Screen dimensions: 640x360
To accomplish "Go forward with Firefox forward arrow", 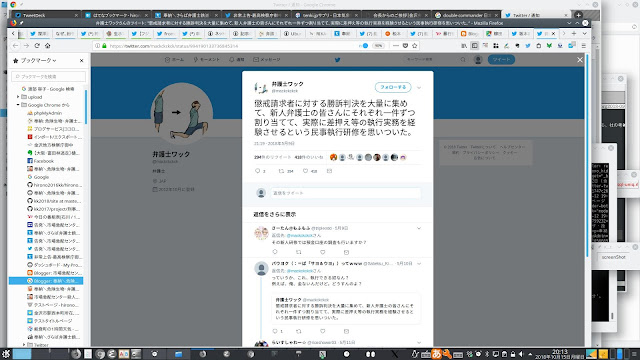I will point(26,46).
